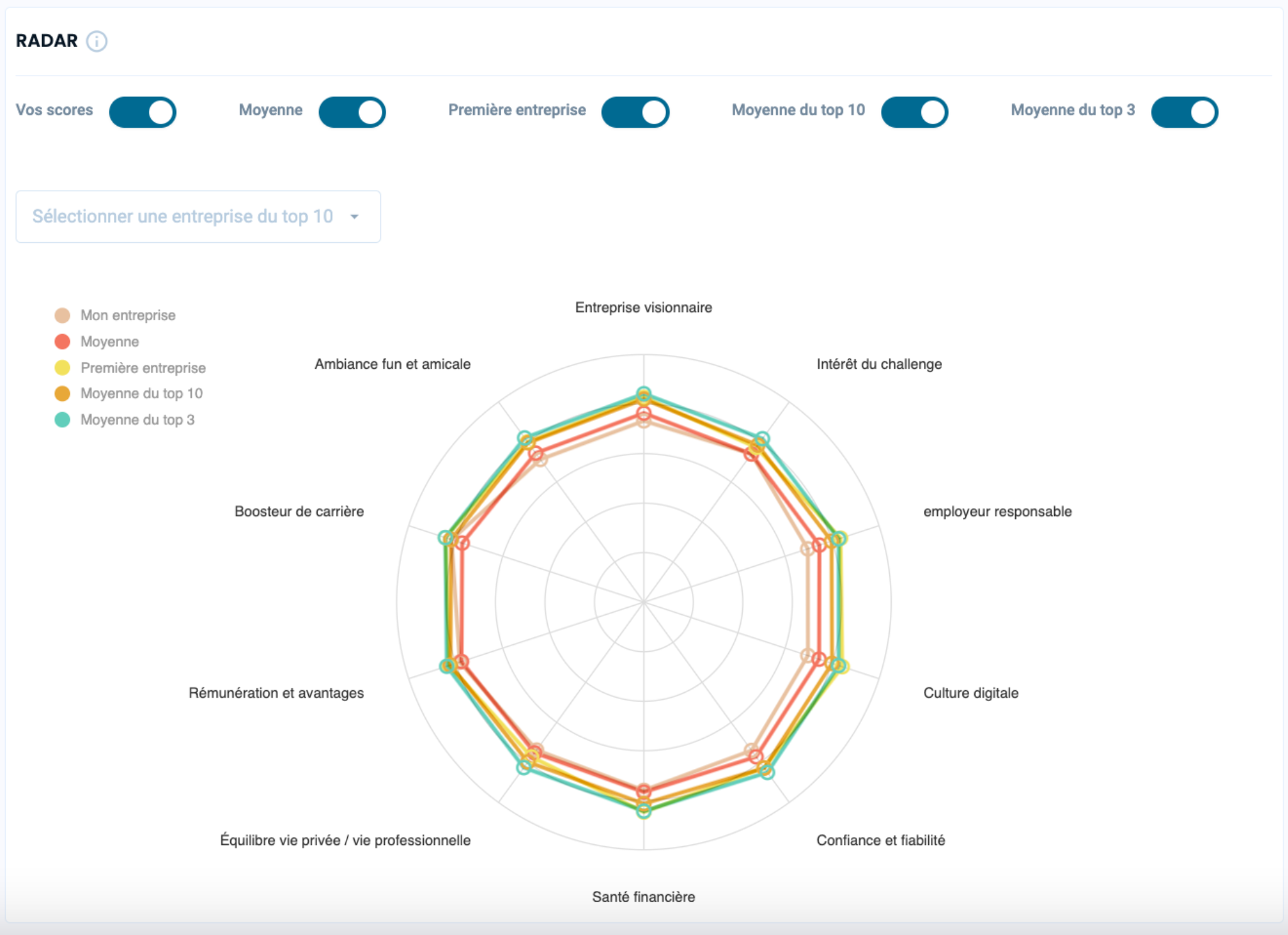Click the Première entreprise legend label in chart legend
1288x935 pixels.
point(143,367)
